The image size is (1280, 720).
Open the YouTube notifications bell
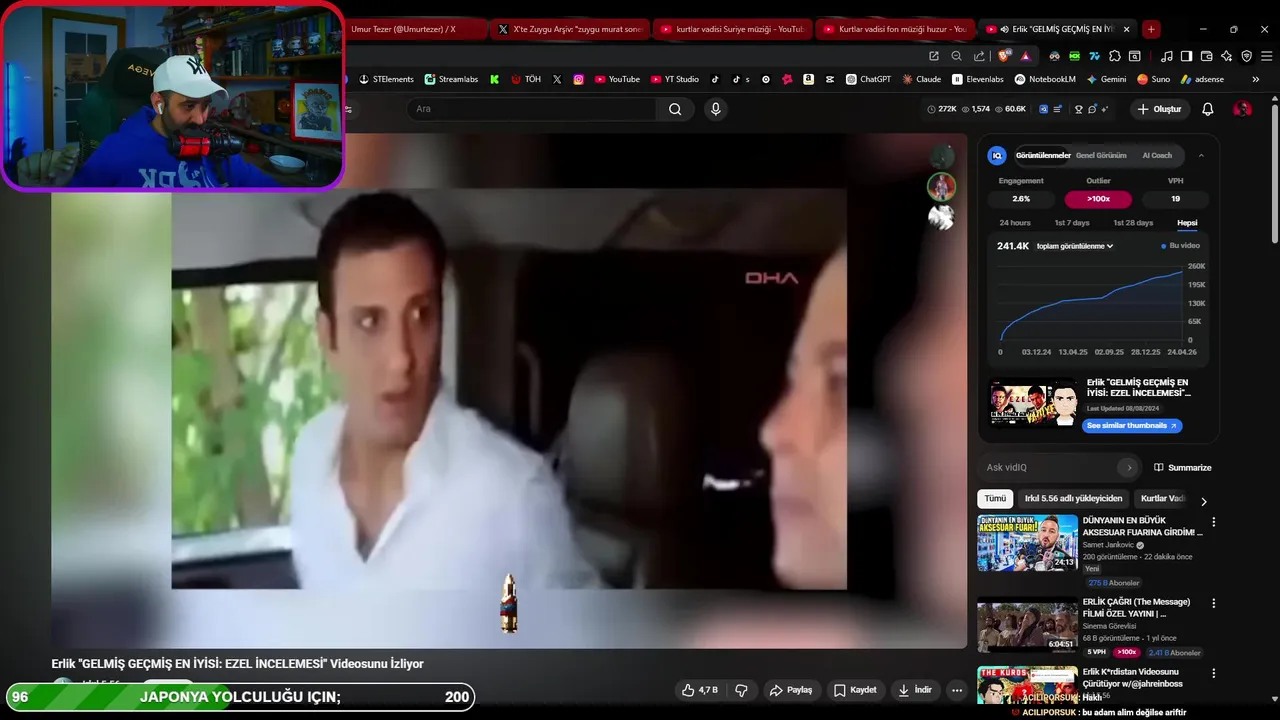[x=1207, y=109]
